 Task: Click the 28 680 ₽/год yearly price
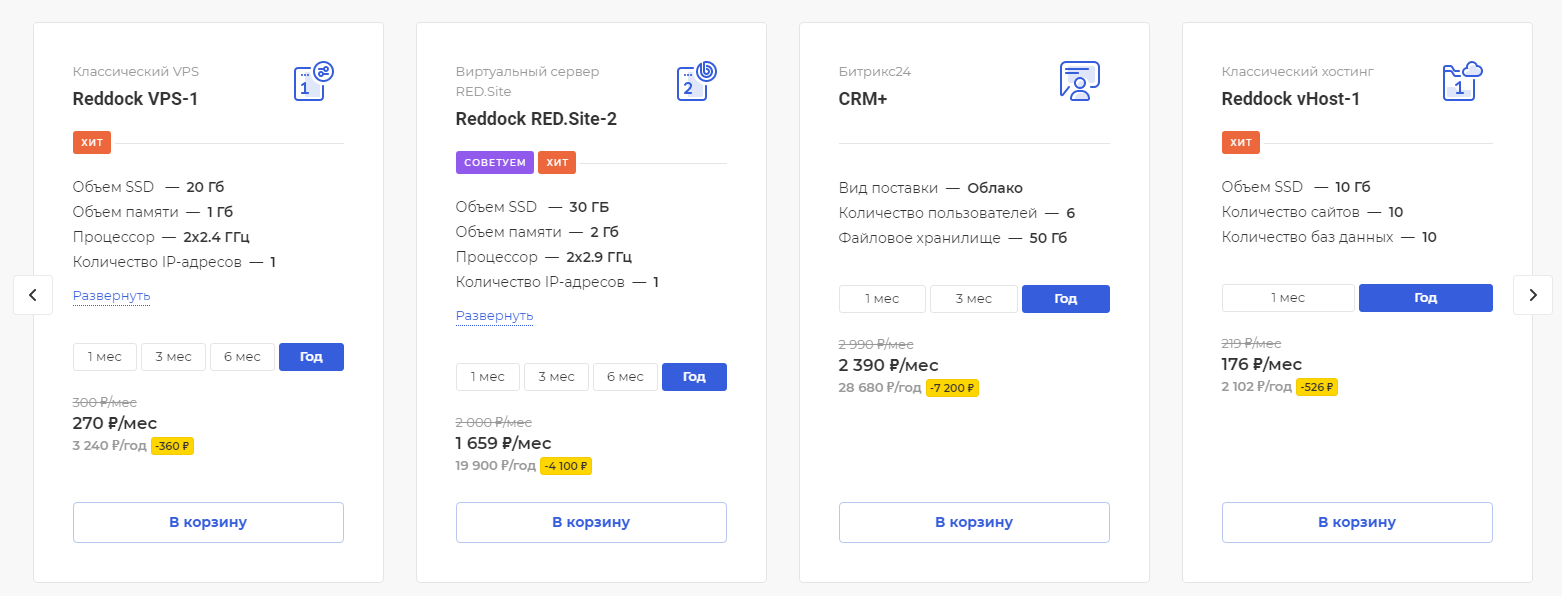pyautogui.click(x=880, y=388)
